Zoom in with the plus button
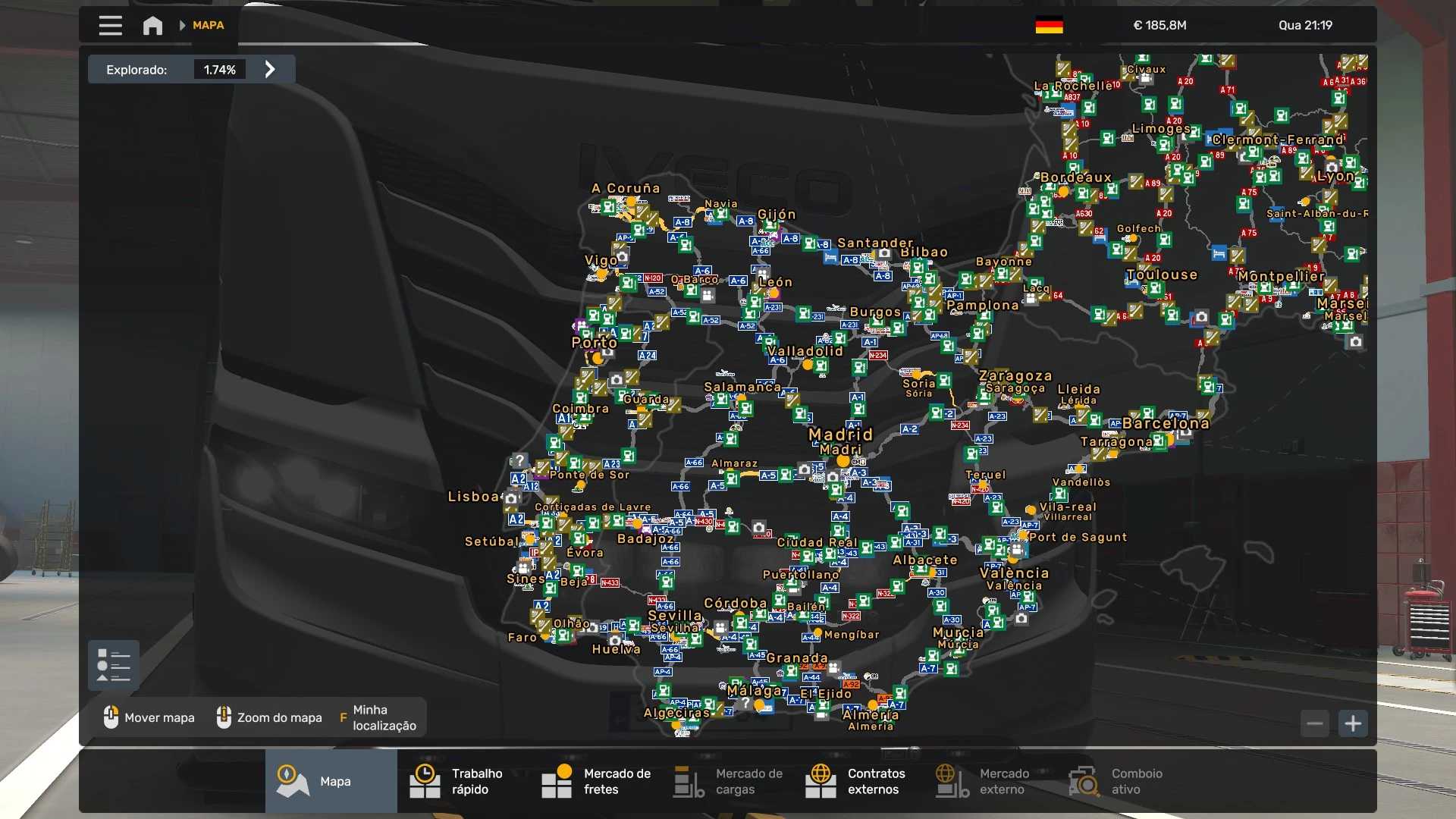Screen dimensions: 1456x819 click(x=1353, y=723)
